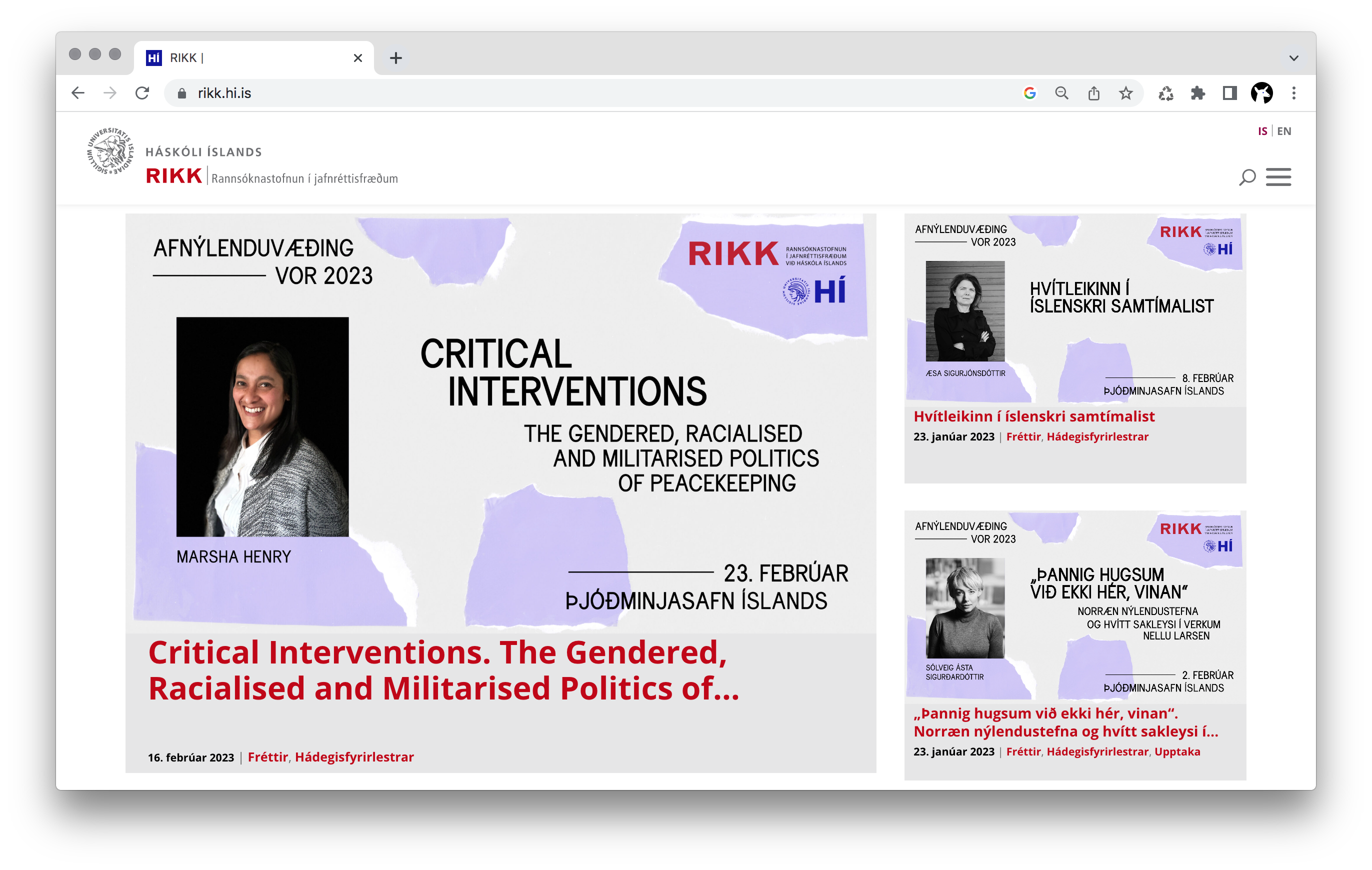This screenshot has height=870, width=1372.
Task: Open a new tab with plus button
Action: [x=395, y=58]
